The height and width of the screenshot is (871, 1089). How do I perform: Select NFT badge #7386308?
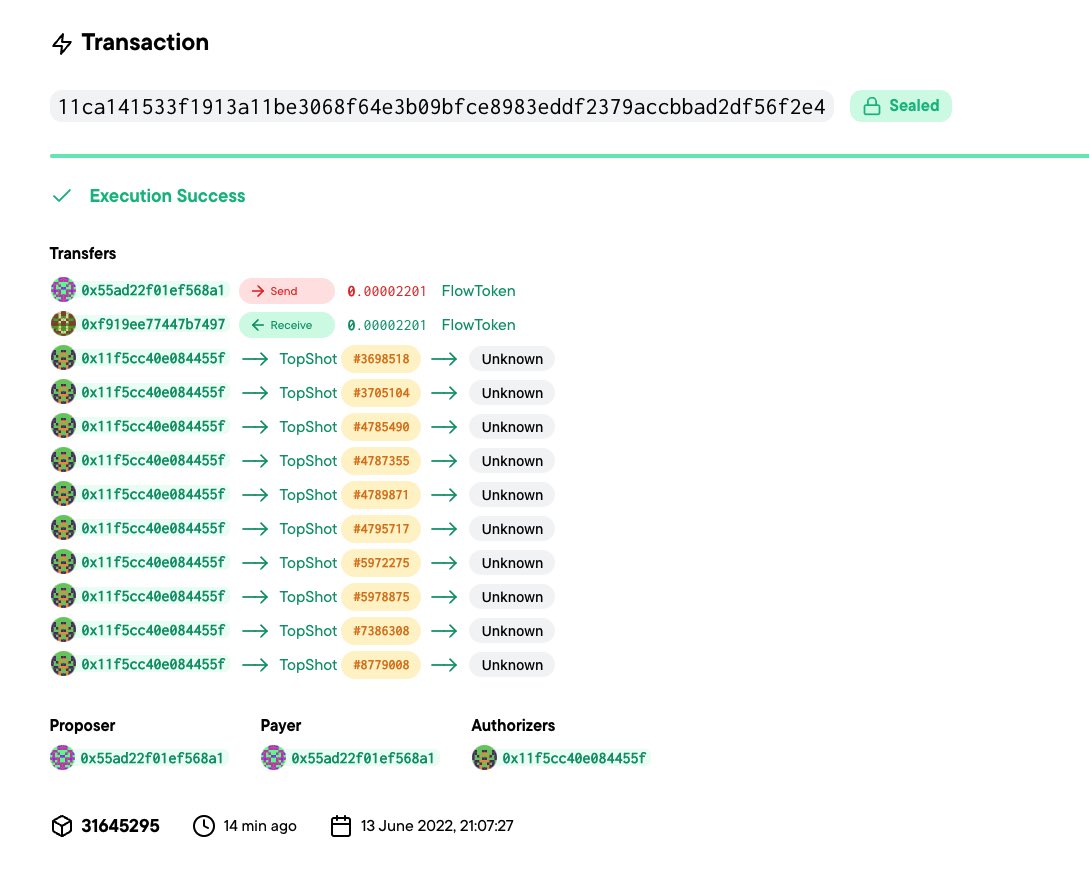coord(381,631)
